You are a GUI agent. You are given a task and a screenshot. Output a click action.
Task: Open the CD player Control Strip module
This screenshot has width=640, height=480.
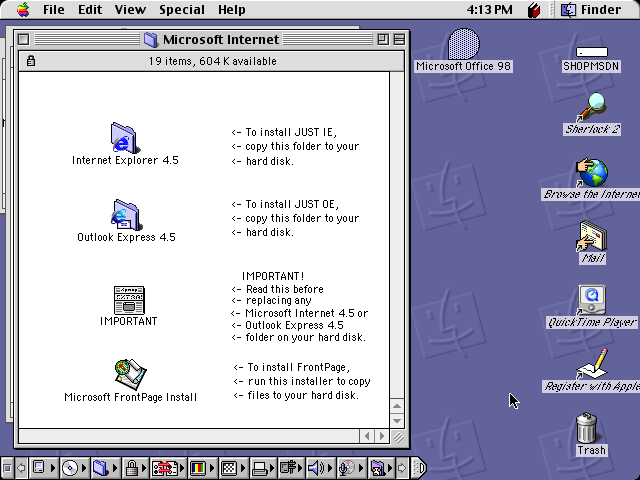pos(70,467)
